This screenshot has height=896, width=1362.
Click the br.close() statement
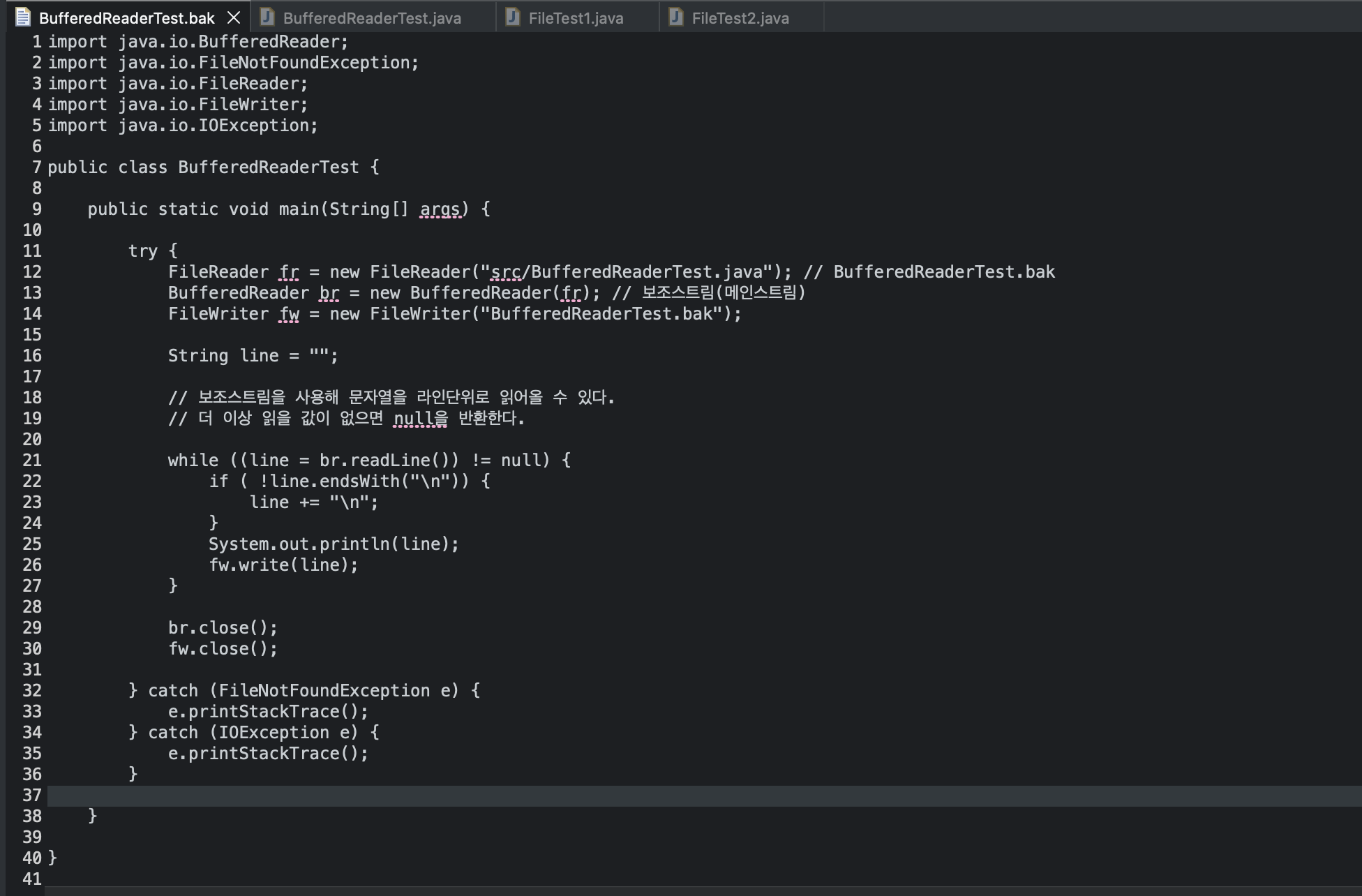coord(223,628)
